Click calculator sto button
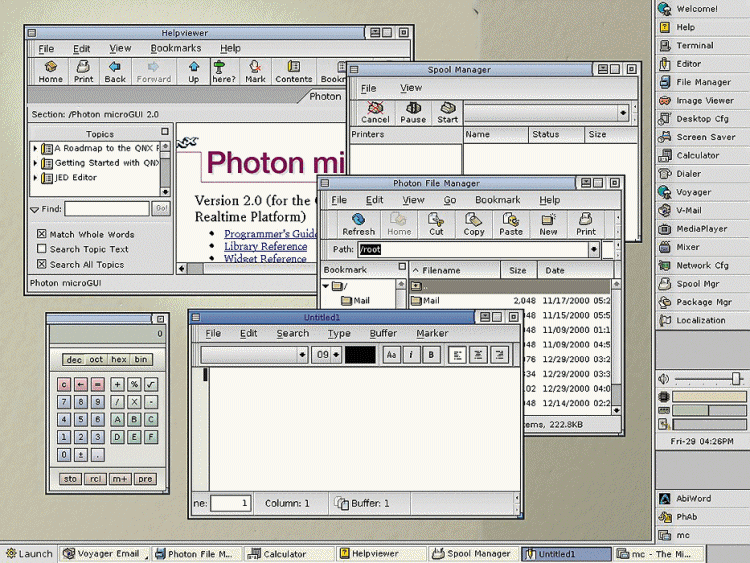Image resolution: width=750 pixels, height=563 pixels. (70, 479)
